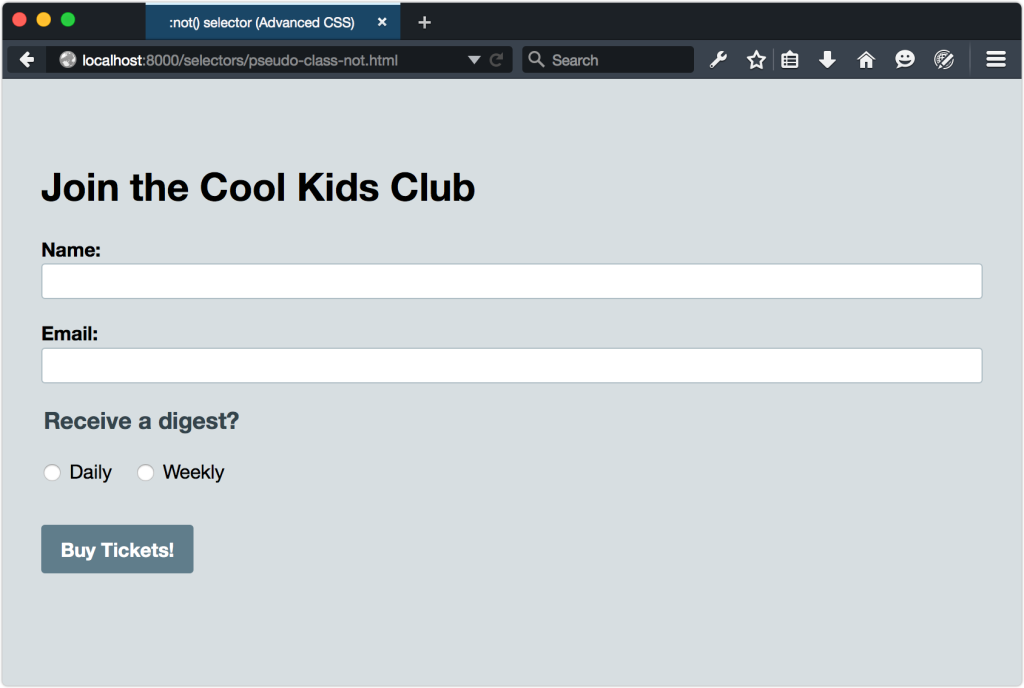Close the :not() selector tab
The image size is (1024, 688).
tap(382, 22)
